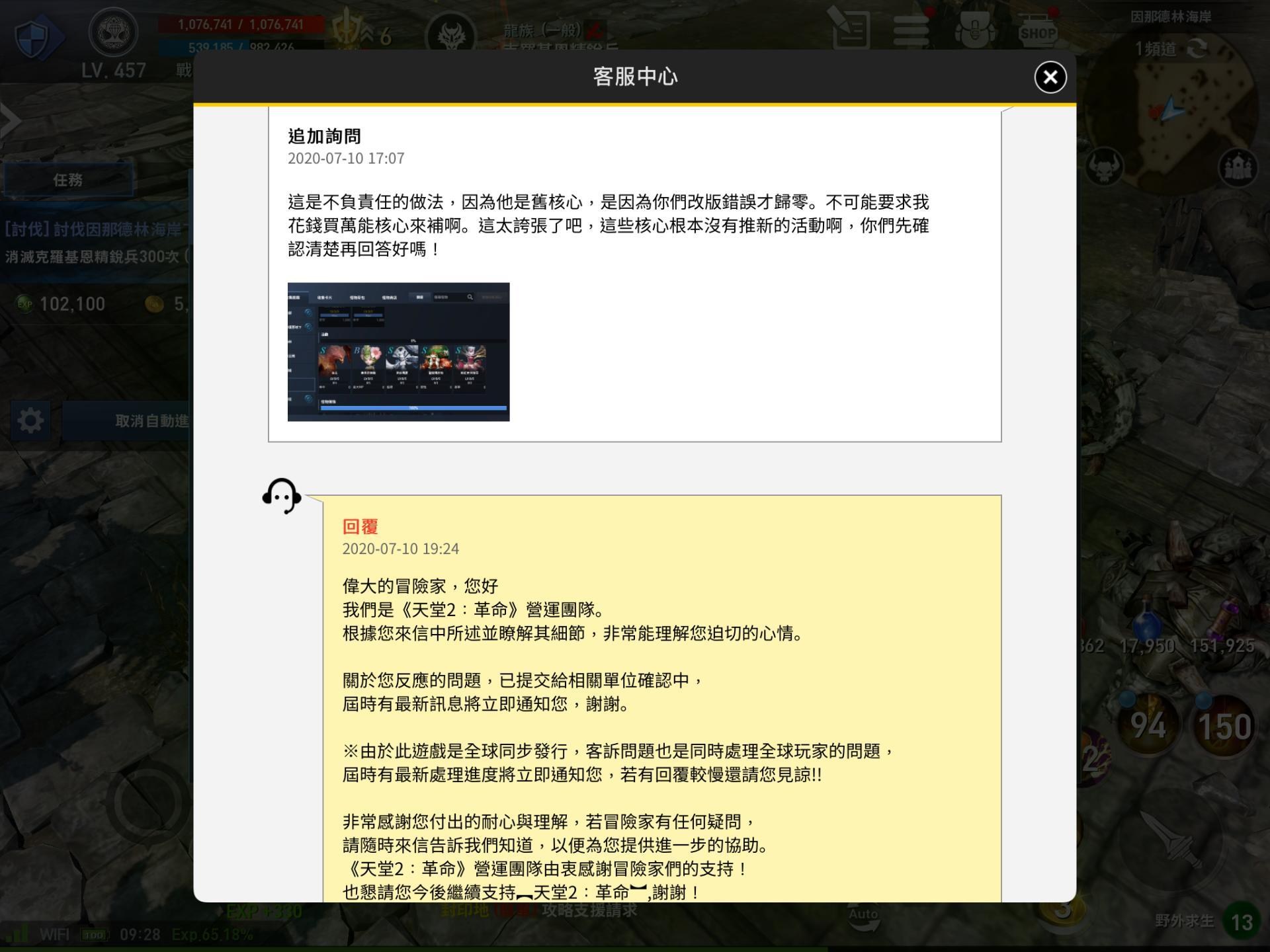Open the quest scroll icon in top bar
Screen dimensions: 1270x952
pyautogui.click(x=850, y=28)
